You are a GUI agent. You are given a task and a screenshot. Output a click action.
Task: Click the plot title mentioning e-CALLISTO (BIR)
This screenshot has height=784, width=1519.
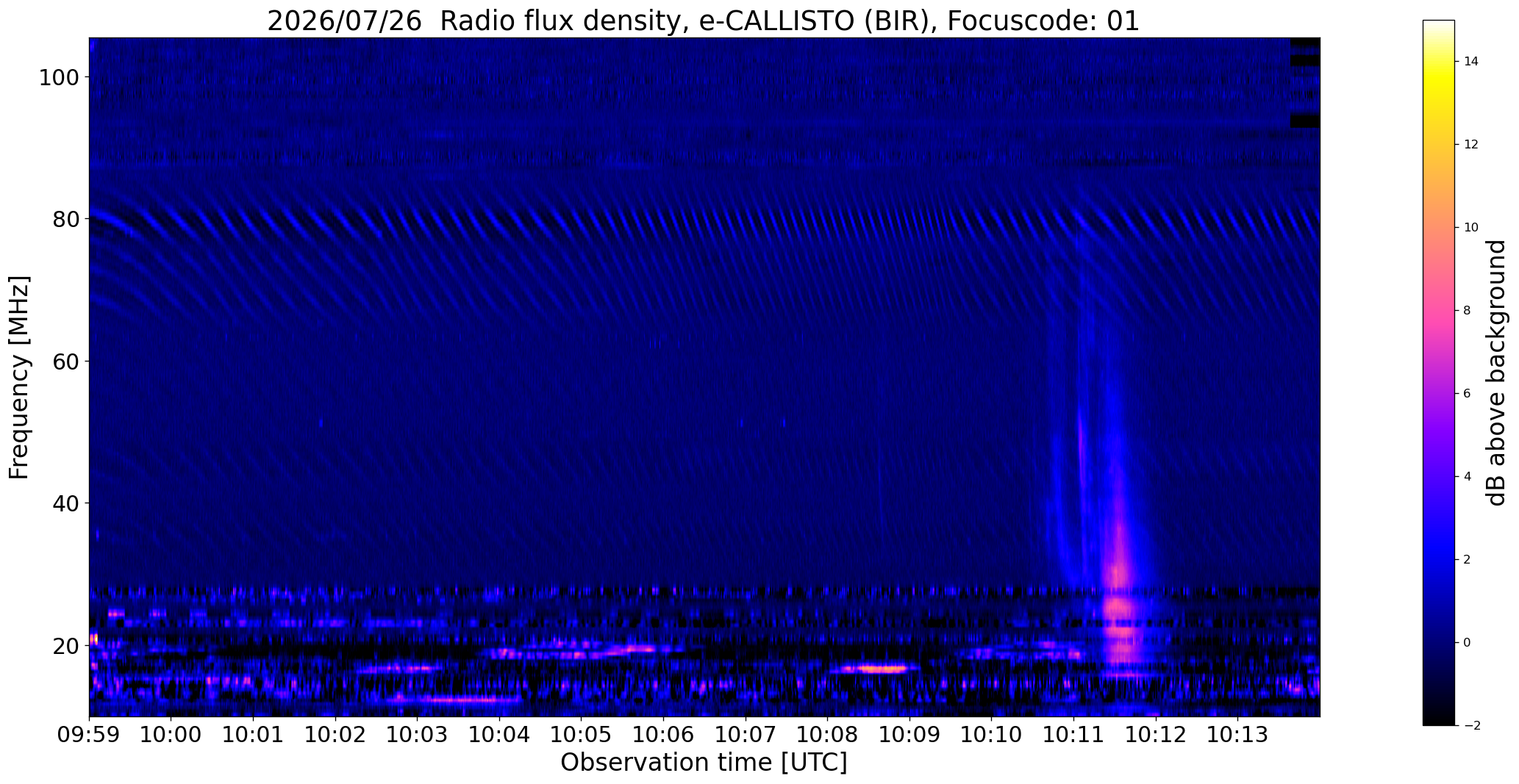(x=703, y=21)
